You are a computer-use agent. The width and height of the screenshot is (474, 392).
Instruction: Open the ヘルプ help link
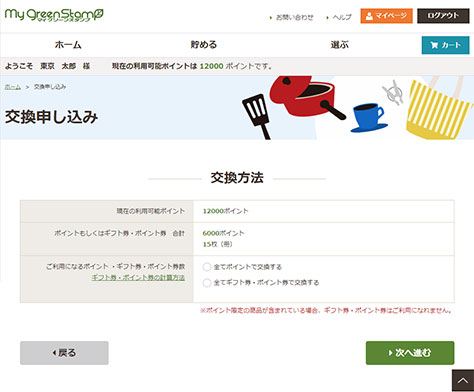coord(342,17)
